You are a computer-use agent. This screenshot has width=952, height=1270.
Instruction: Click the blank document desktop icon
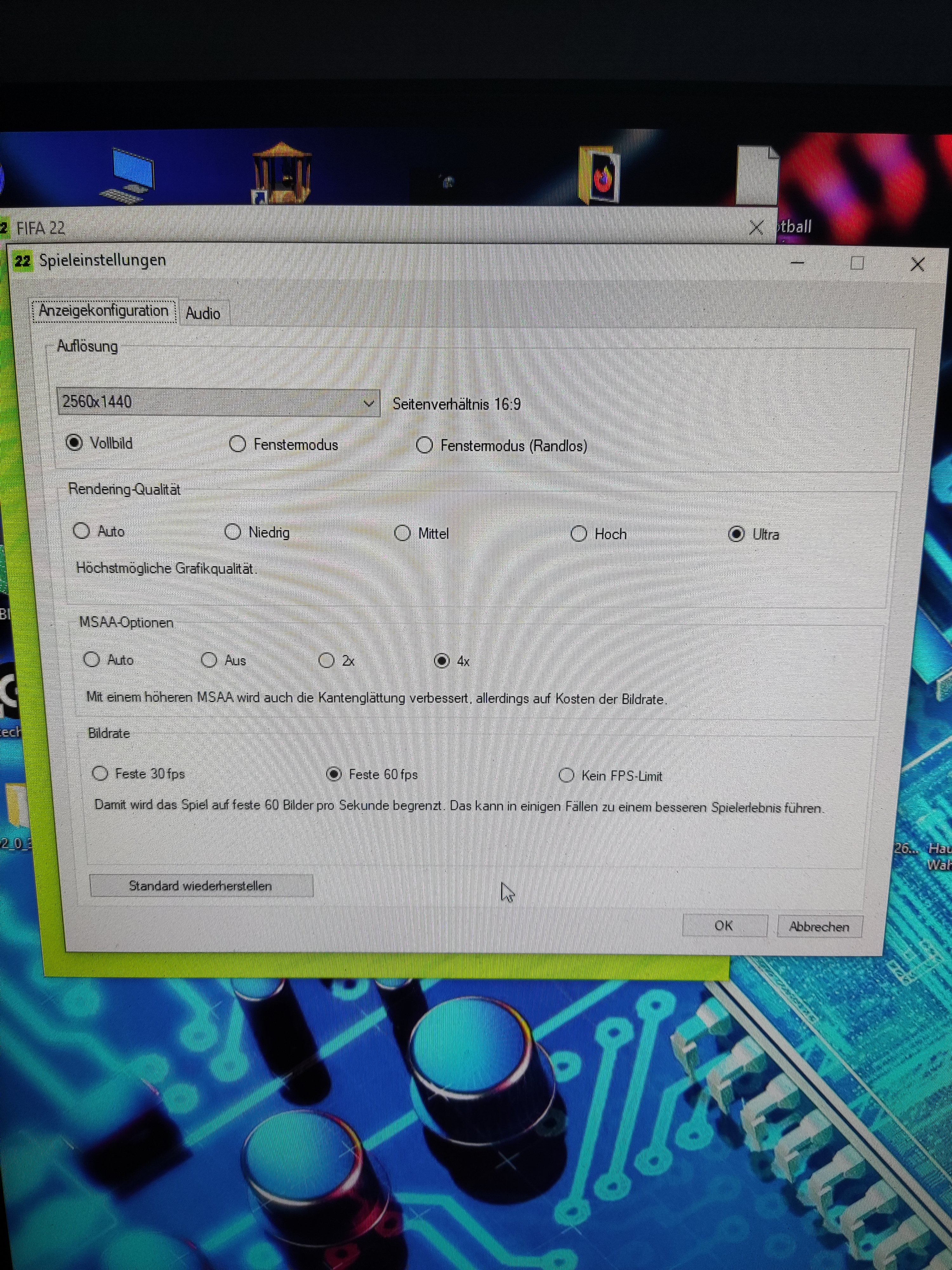[757, 175]
